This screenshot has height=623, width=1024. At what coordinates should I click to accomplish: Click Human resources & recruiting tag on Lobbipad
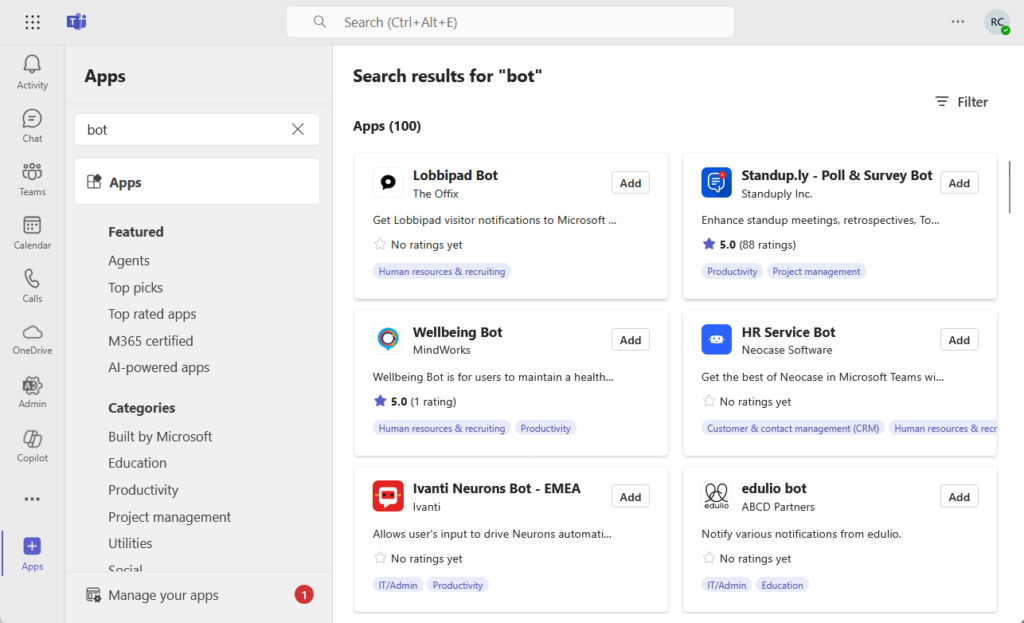coord(441,271)
